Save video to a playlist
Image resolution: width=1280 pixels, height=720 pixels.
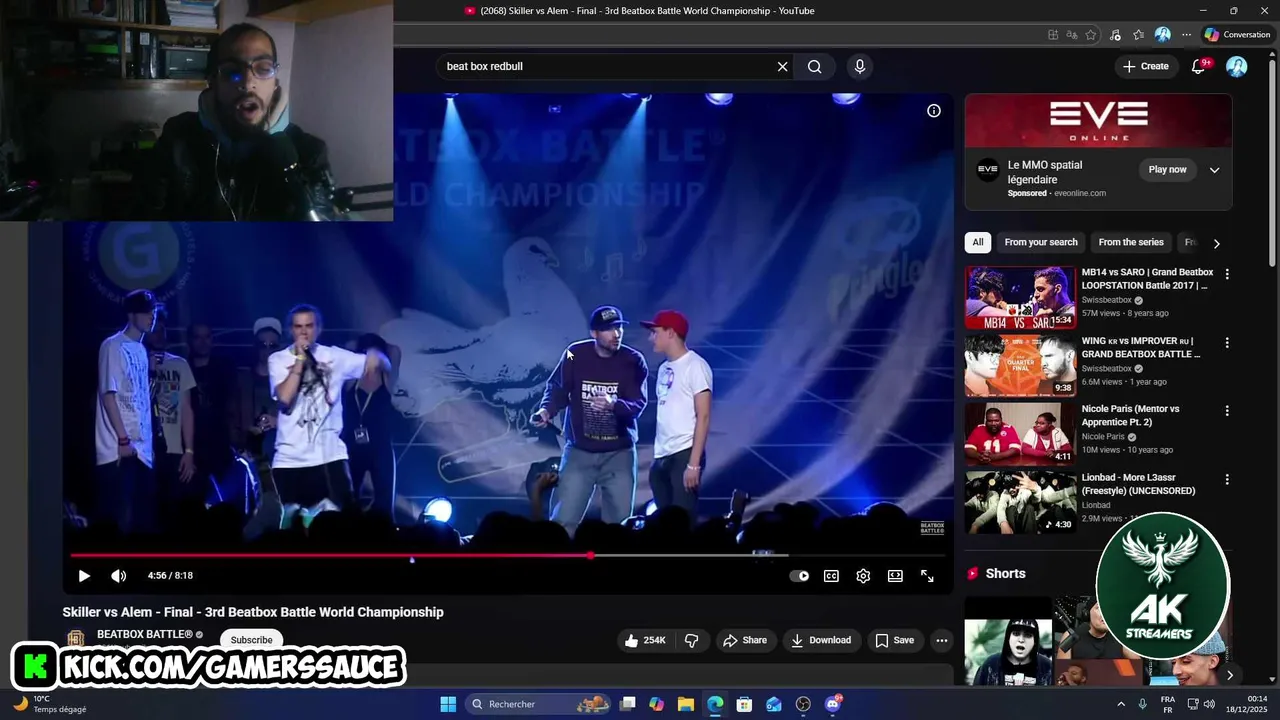click(x=894, y=640)
